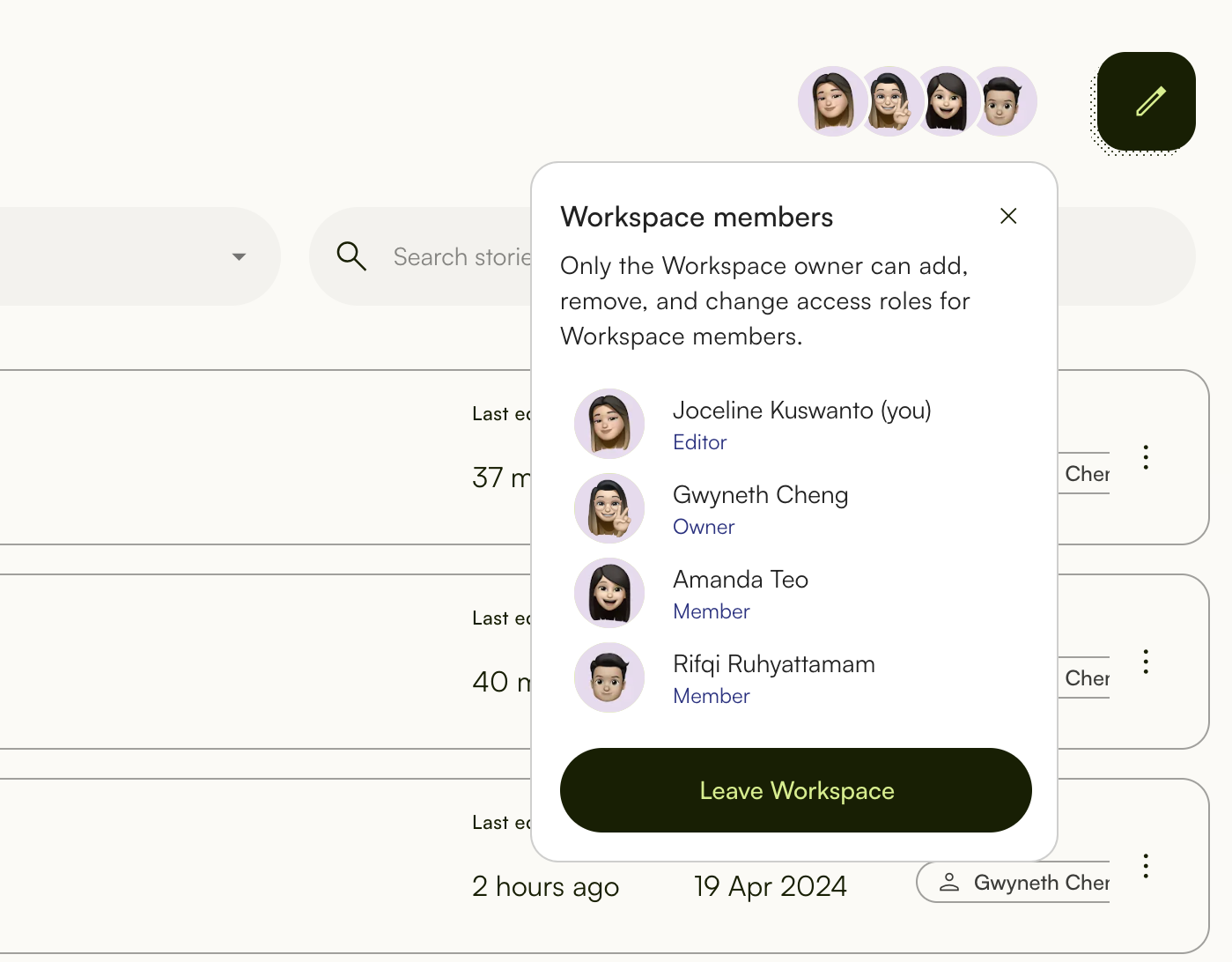Click into the Search stories field
The image size is (1232, 962).
click(460, 257)
